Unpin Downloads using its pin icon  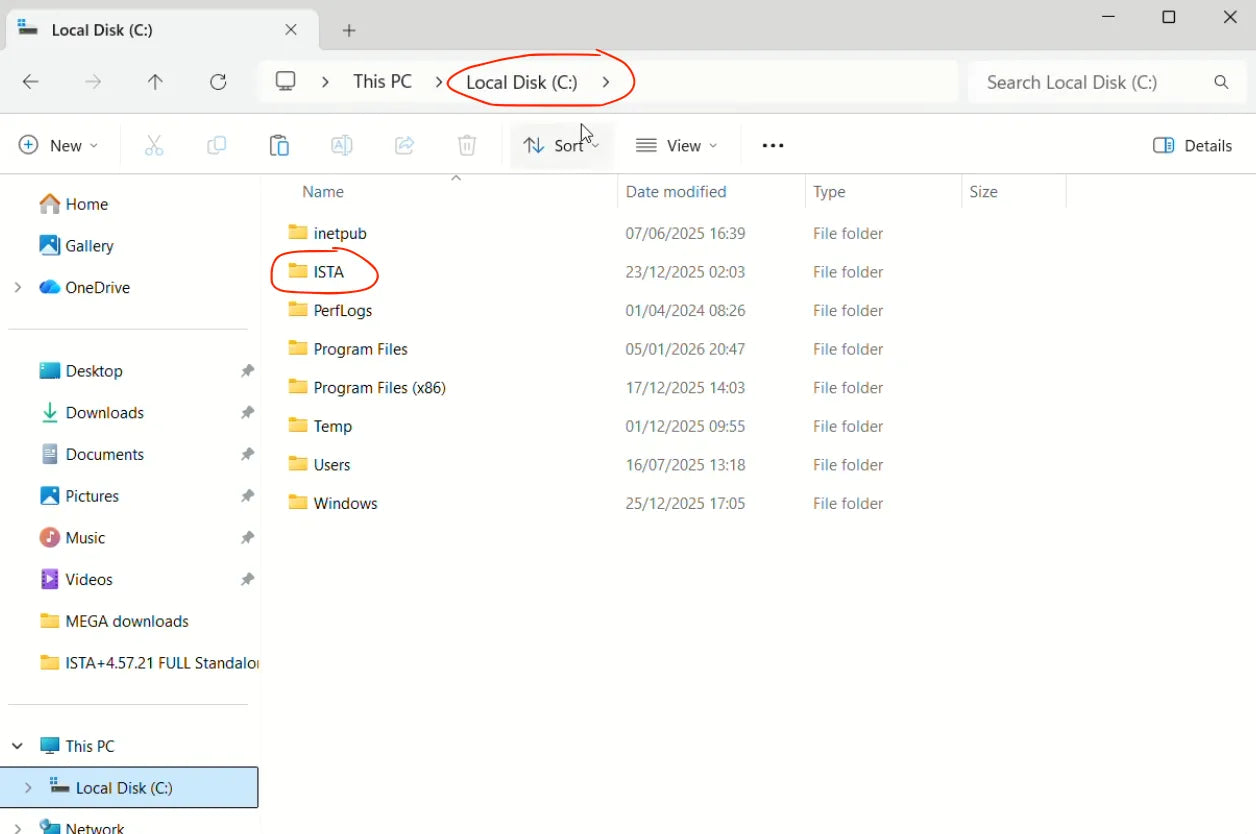pyautogui.click(x=247, y=412)
